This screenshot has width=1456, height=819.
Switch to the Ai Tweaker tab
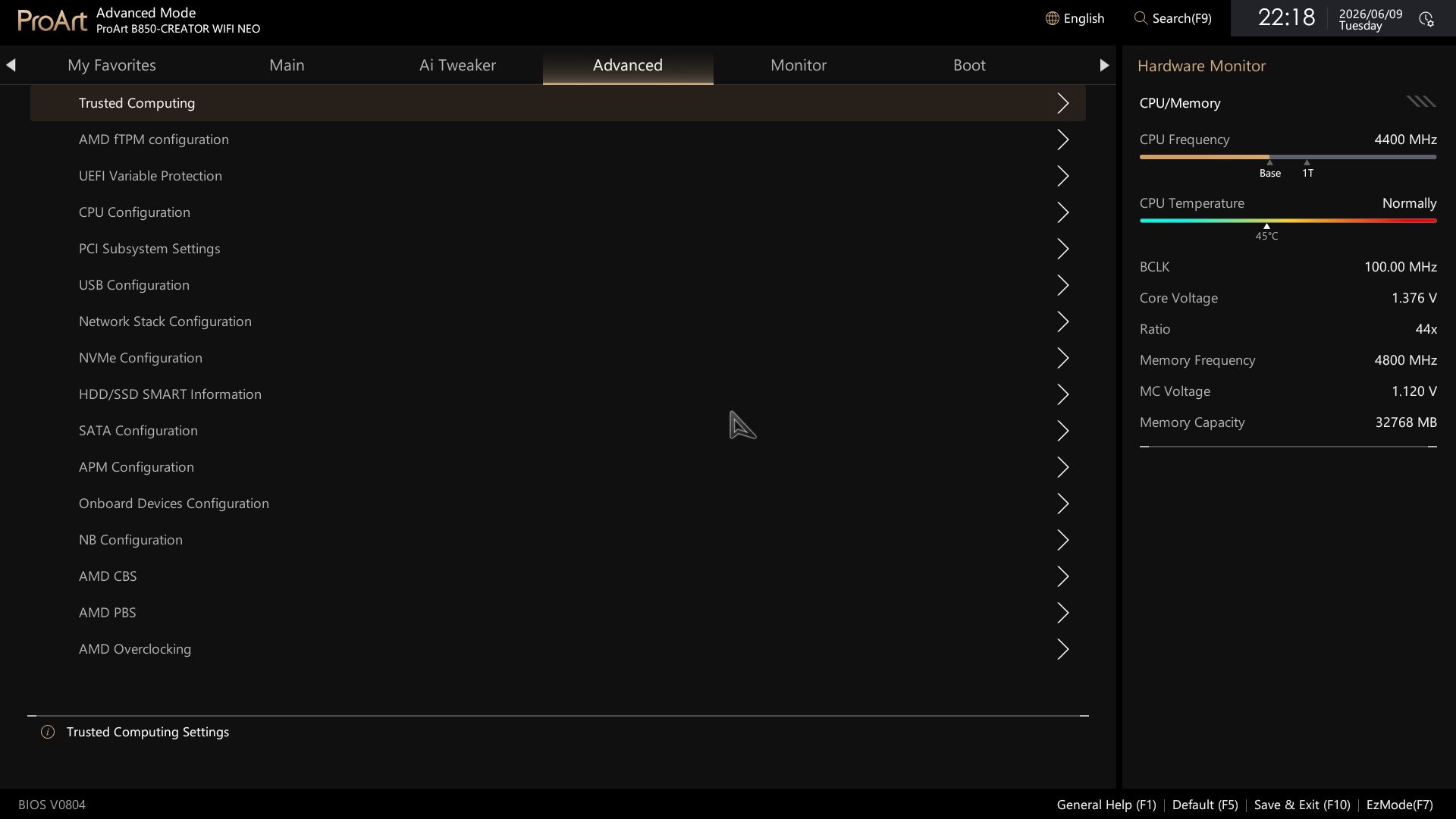point(457,65)
